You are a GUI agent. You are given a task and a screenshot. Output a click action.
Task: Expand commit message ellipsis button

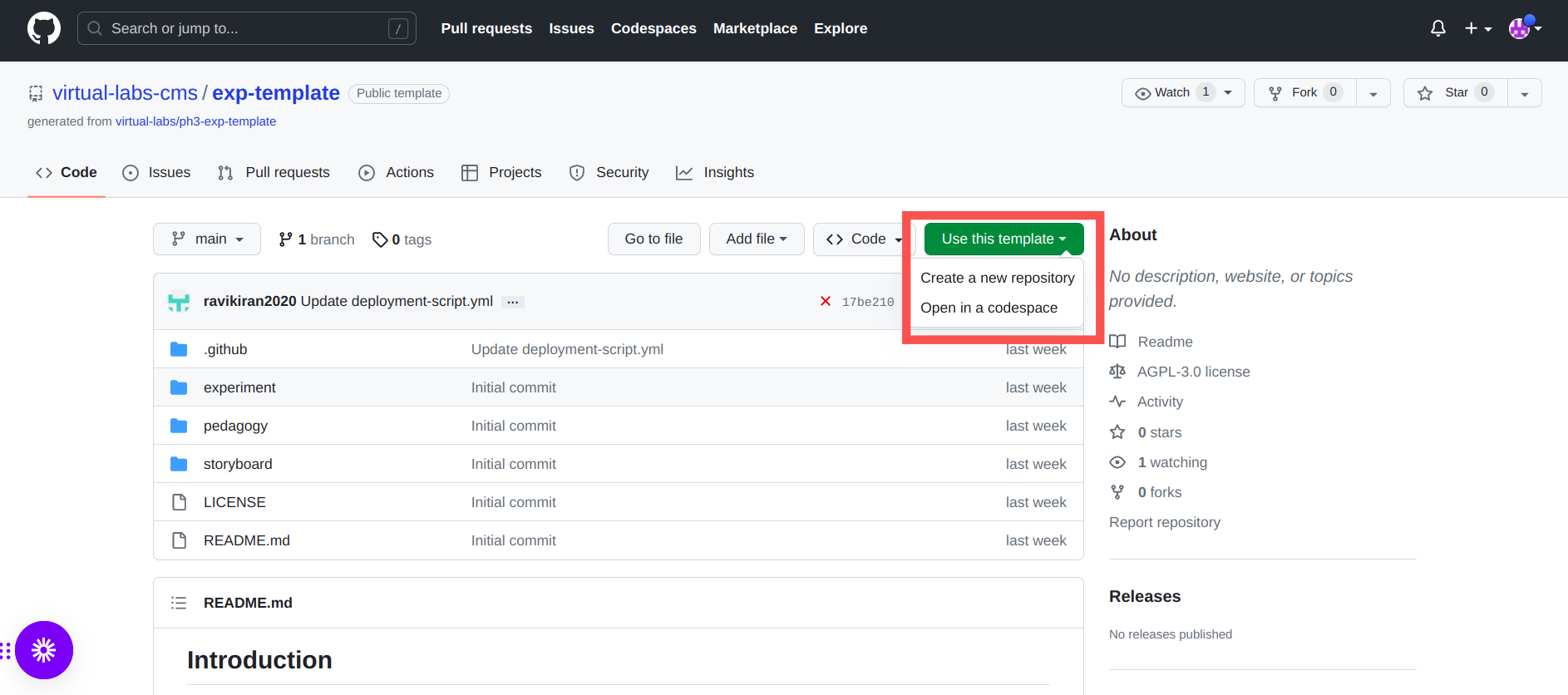pyautogui.click(x=513, y=302)
